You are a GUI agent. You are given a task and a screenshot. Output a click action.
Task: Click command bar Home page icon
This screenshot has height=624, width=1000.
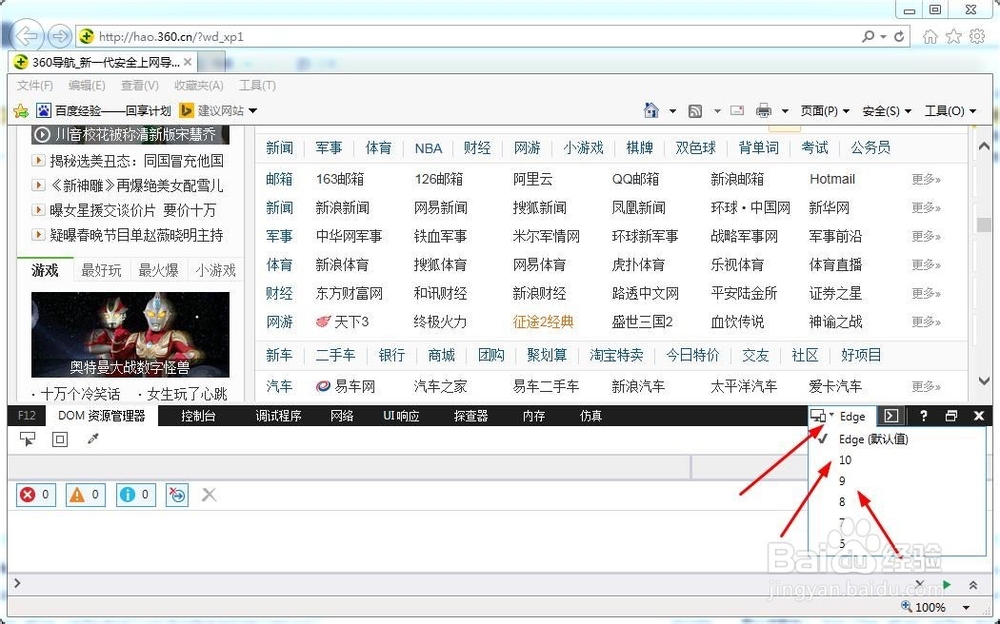(651, 110)
